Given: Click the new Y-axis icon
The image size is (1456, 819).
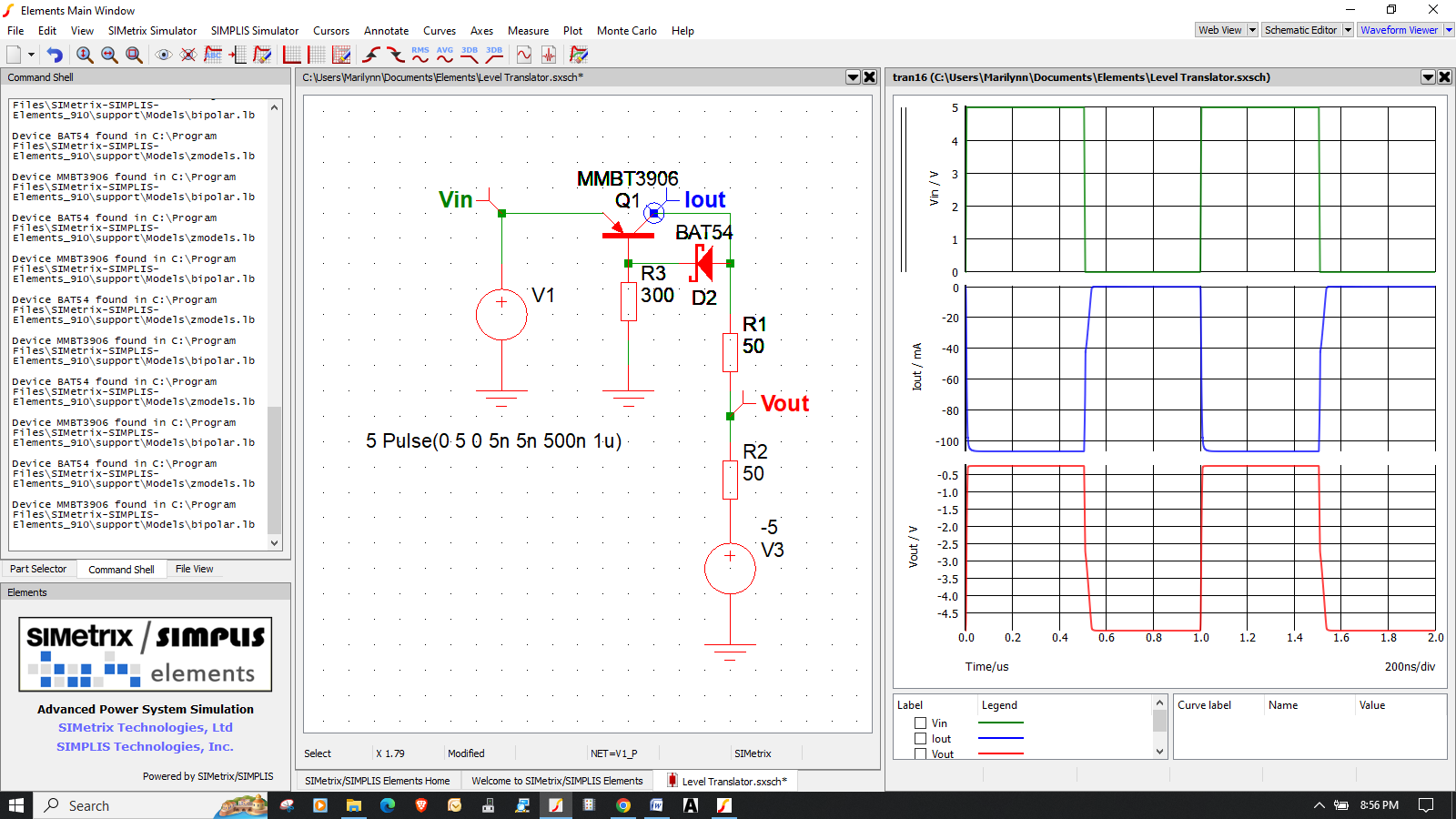Looking at the screenshot, I should point(292,55).
